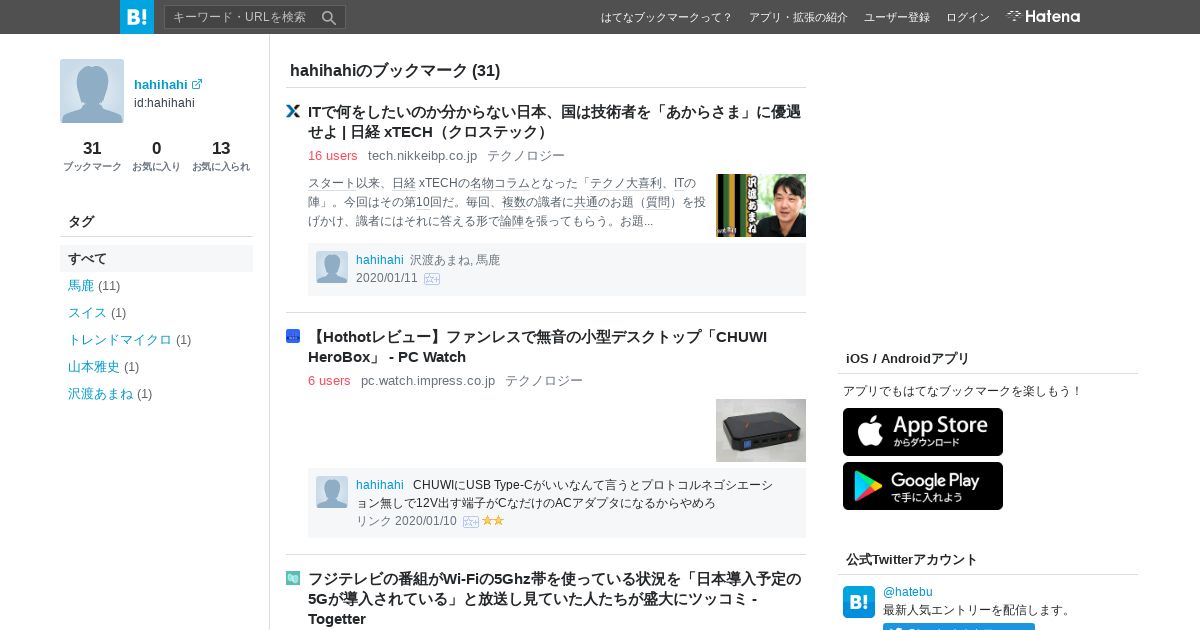Click the PC Watch favicon icon

click(293, 336)
